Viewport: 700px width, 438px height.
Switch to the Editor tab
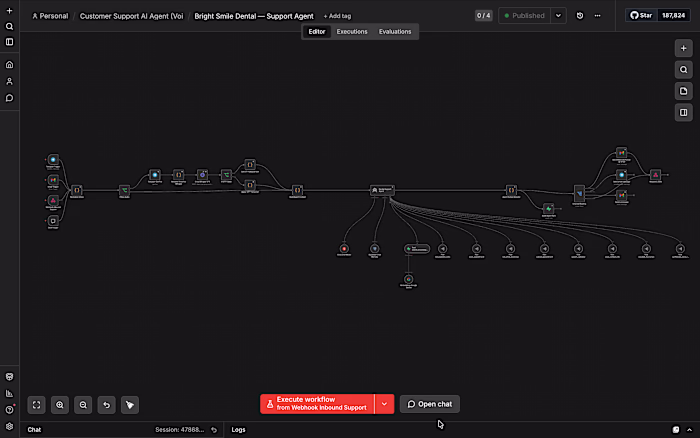317,32
